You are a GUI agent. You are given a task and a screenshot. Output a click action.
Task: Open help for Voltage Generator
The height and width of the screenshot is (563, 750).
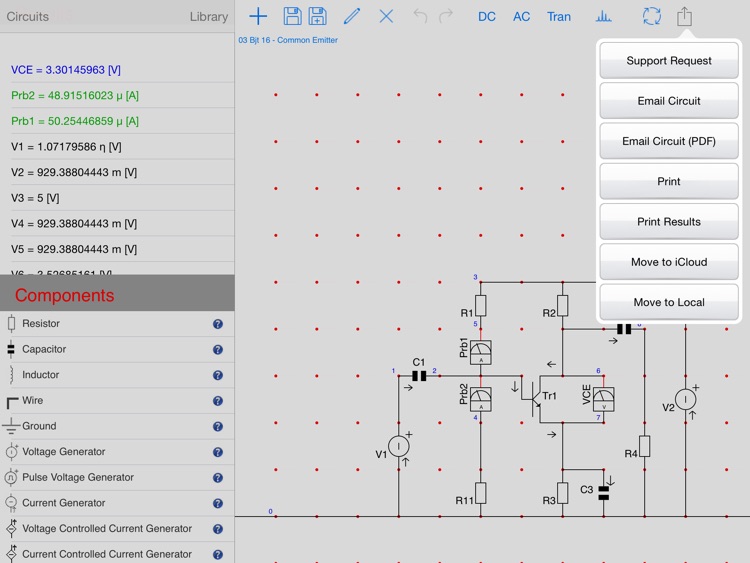pyautogui.click(x=218, y=453)
